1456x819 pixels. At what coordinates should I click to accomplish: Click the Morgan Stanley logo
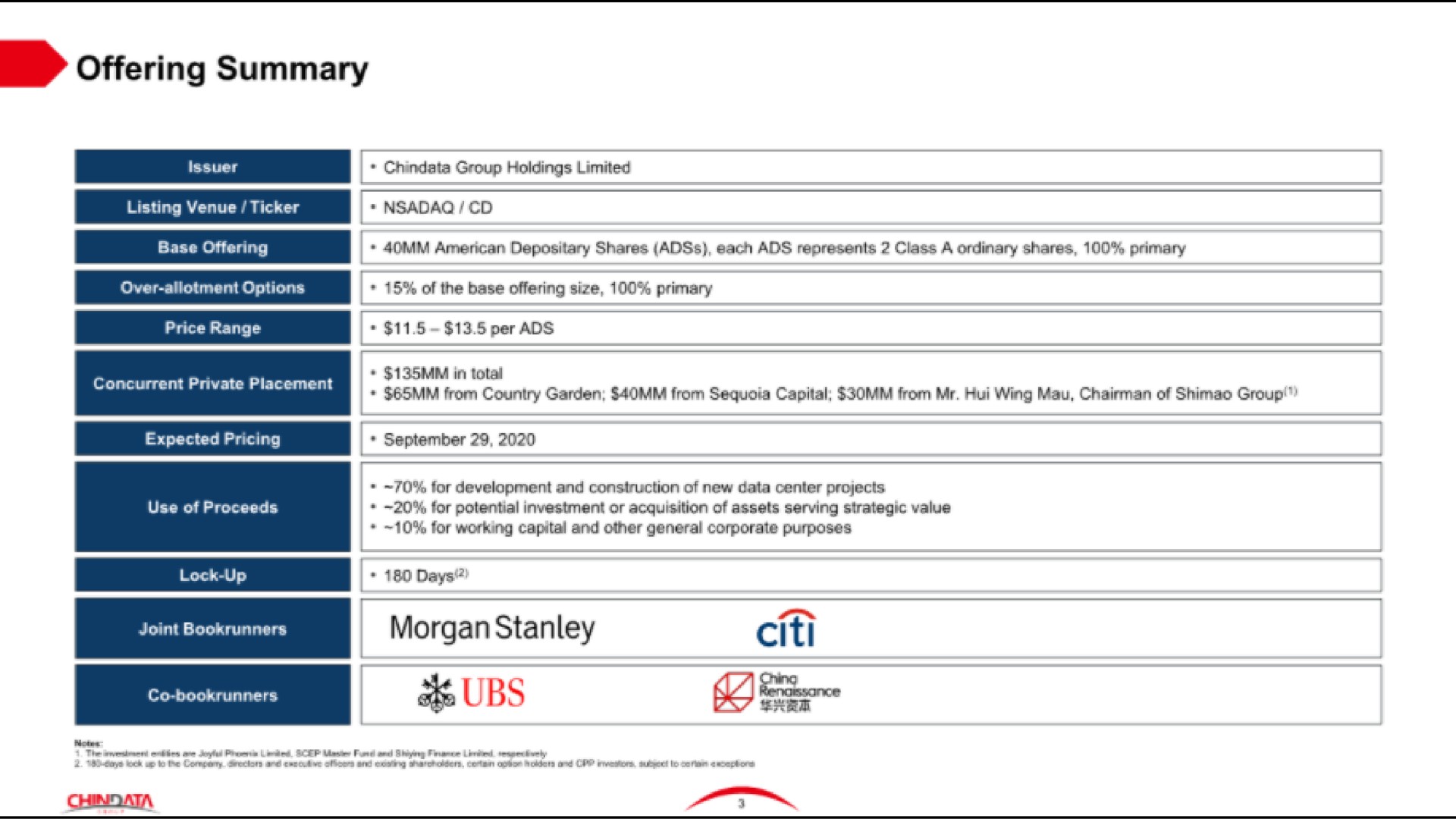click(492, 629)
